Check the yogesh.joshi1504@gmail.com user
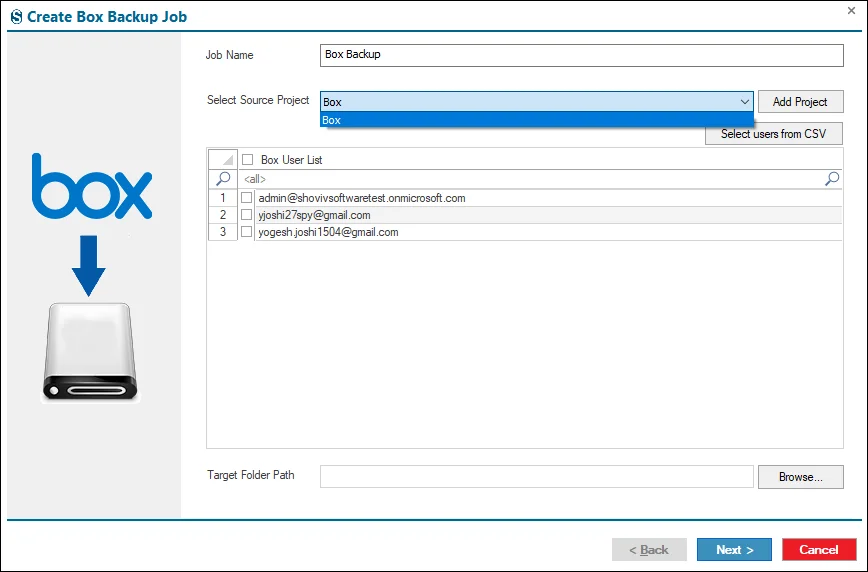Screen dimensions: 868x572 pyautogui.click(x=246, y=231)
